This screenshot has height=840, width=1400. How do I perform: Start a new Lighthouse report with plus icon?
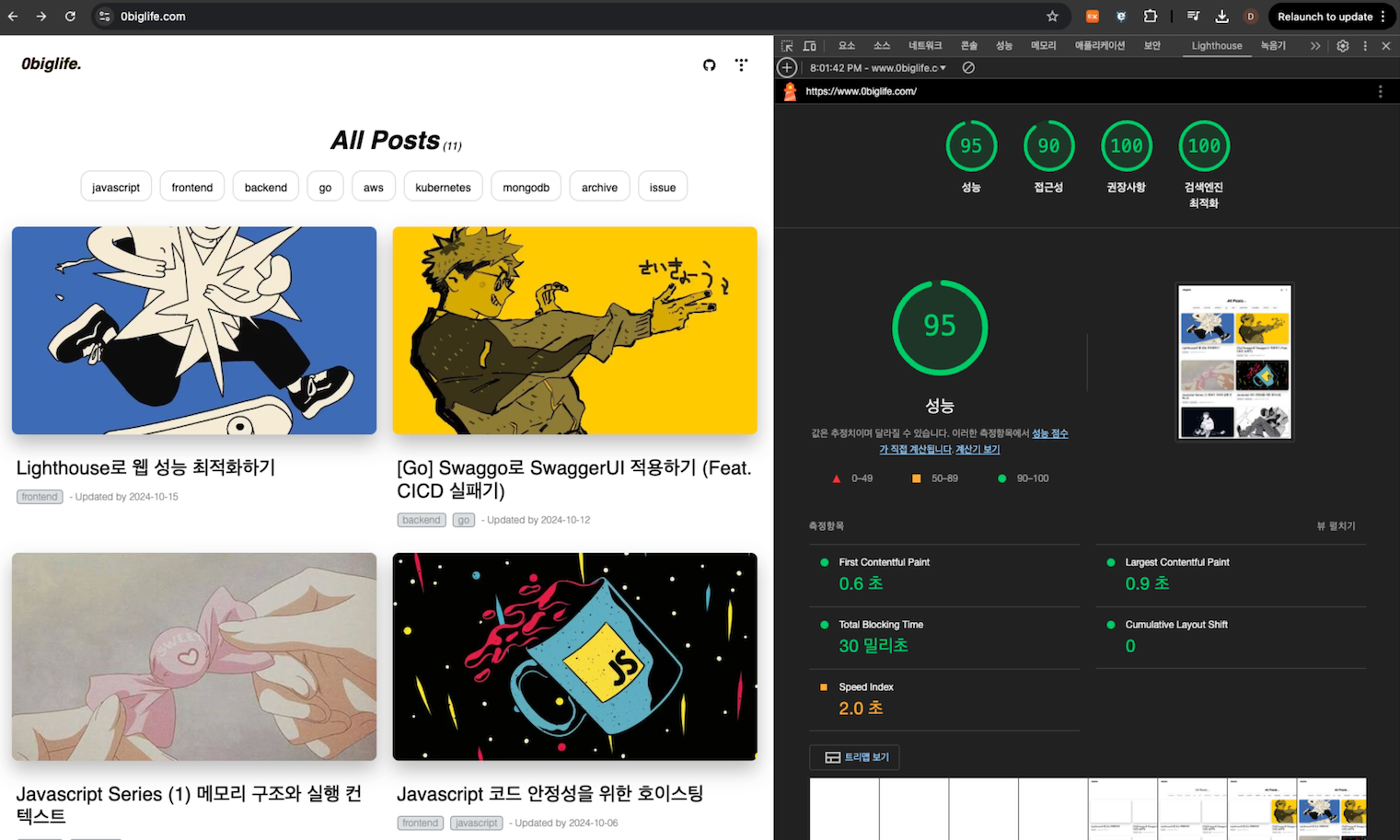[787, 67]
